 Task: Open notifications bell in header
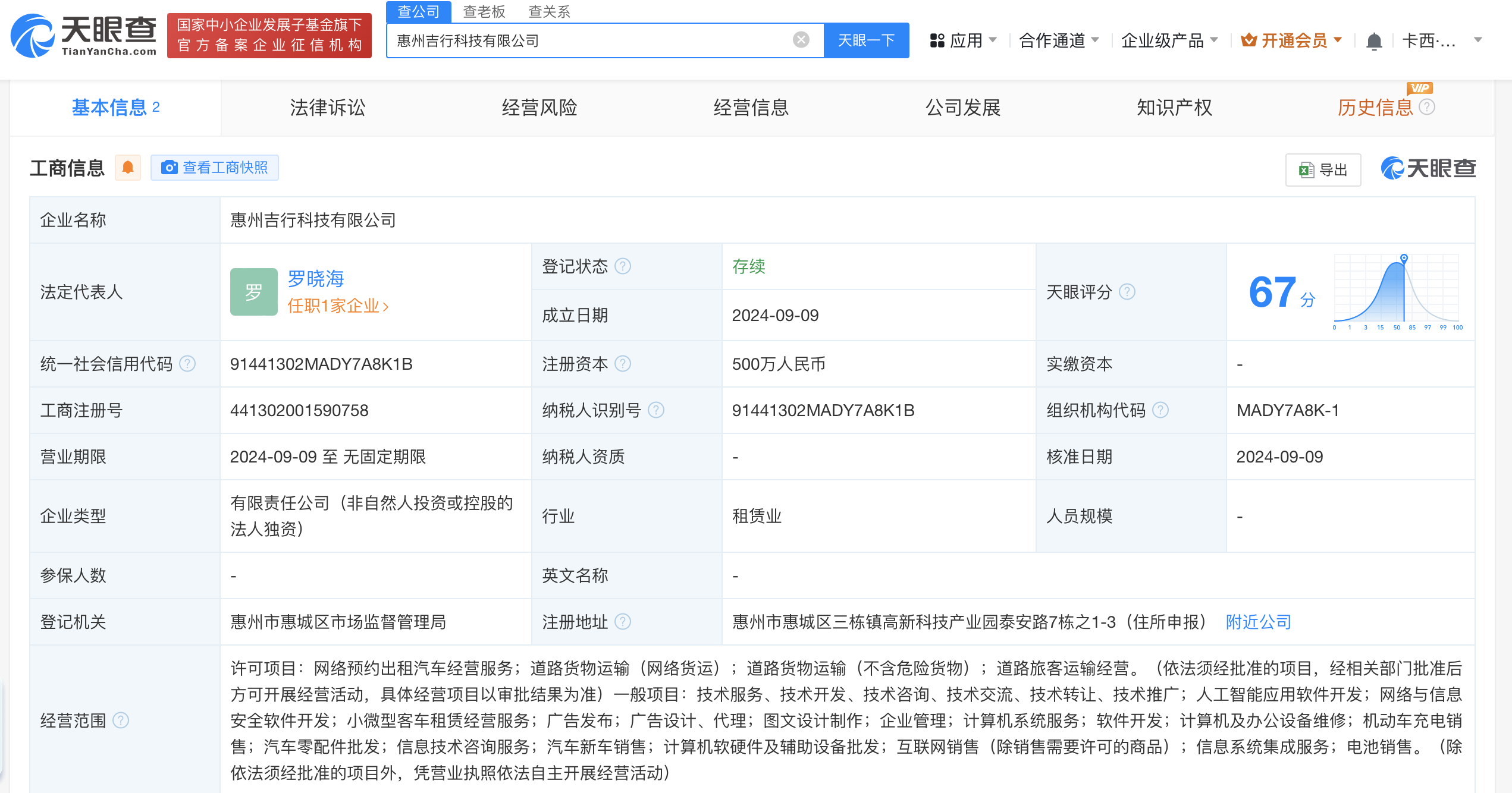click(1374, 41)
